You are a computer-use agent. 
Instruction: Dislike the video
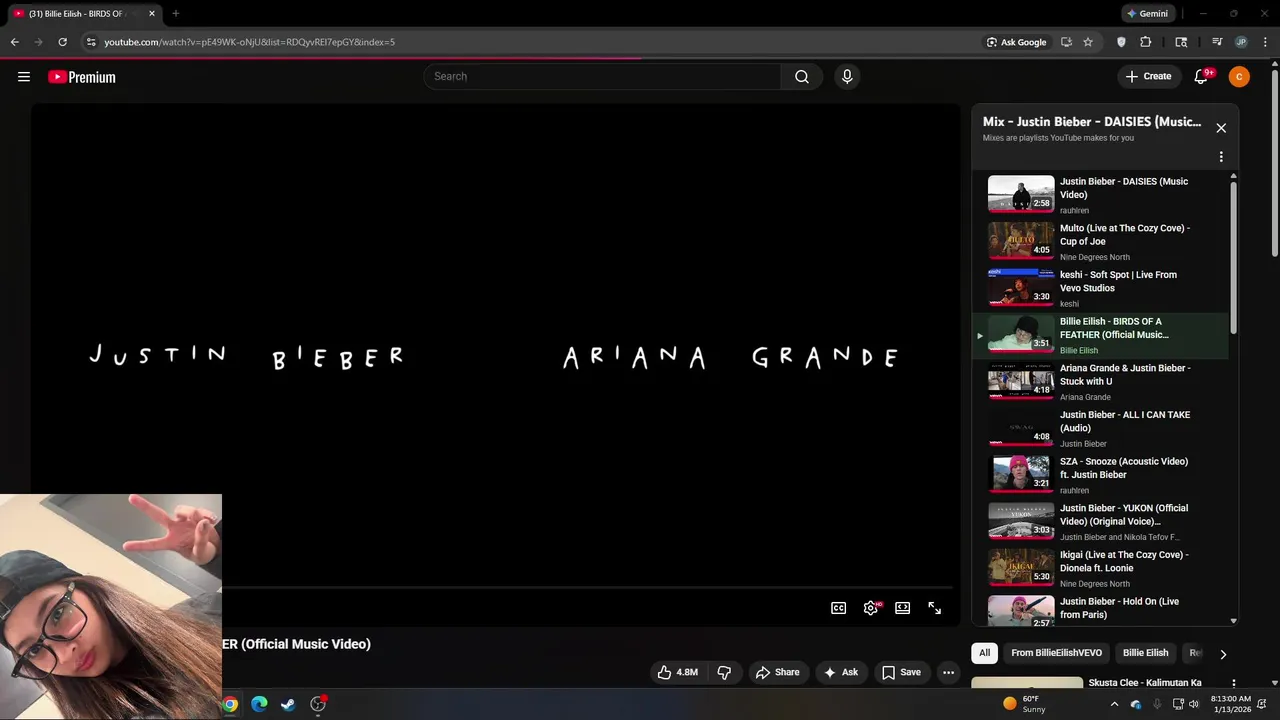click(725, 672)
